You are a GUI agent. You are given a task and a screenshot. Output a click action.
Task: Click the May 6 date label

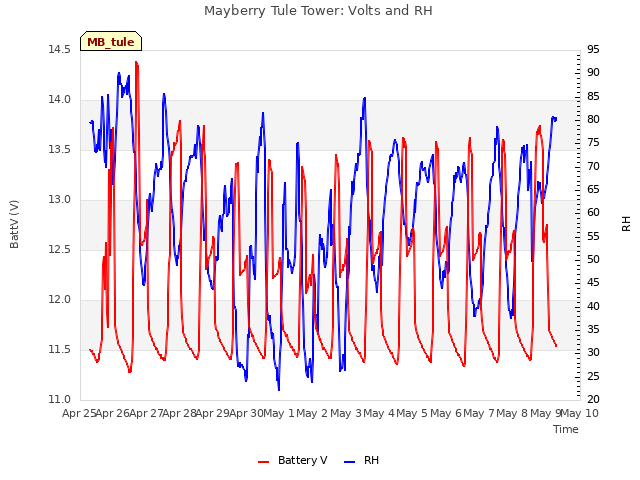point(446,414)
